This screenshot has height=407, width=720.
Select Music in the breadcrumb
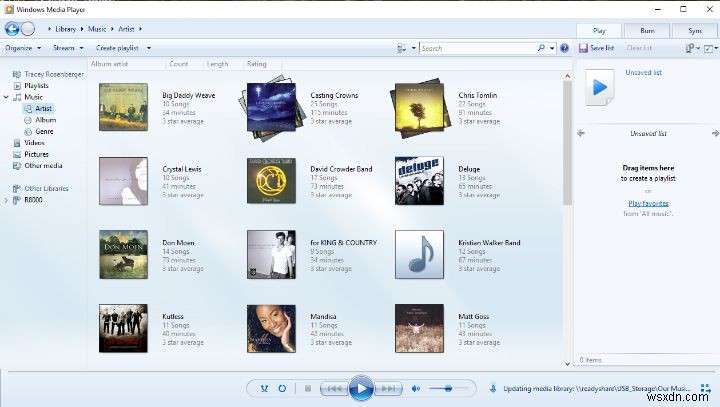click(97, 29)
